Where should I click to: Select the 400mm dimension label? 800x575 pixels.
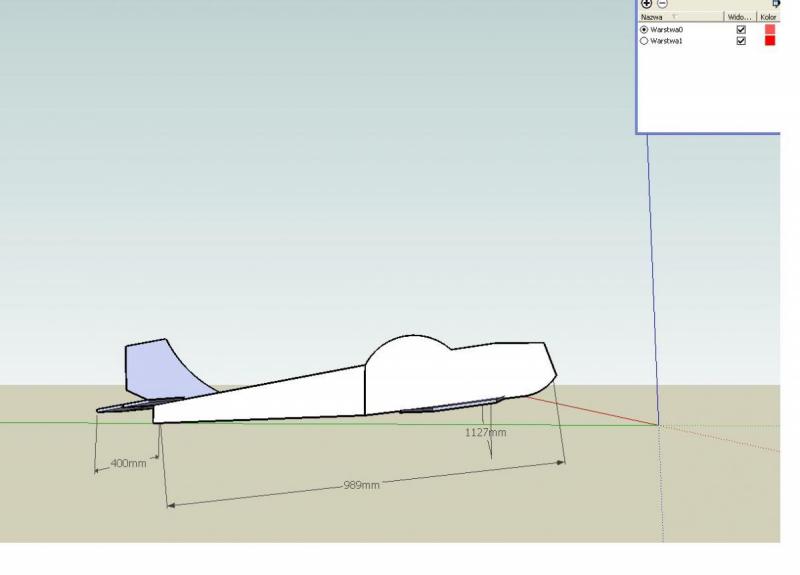pyautogui.click(x=128, y=463)
